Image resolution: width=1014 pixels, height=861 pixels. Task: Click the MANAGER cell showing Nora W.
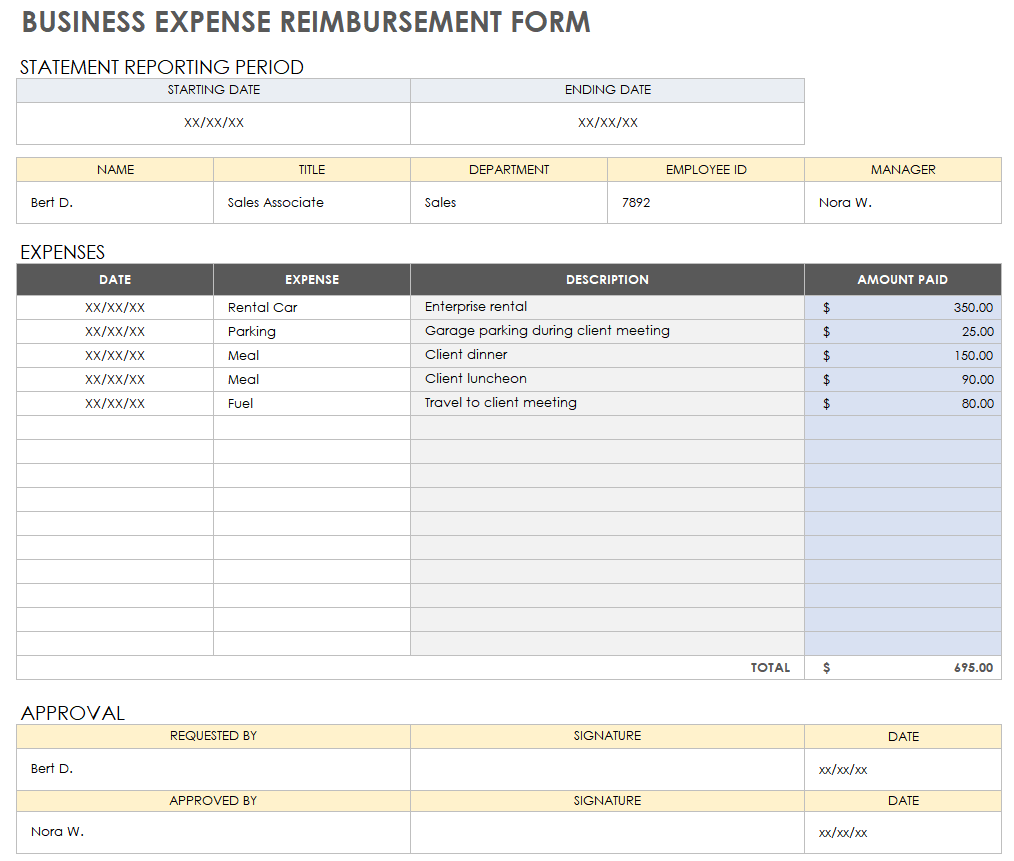(x=902, y=202)
